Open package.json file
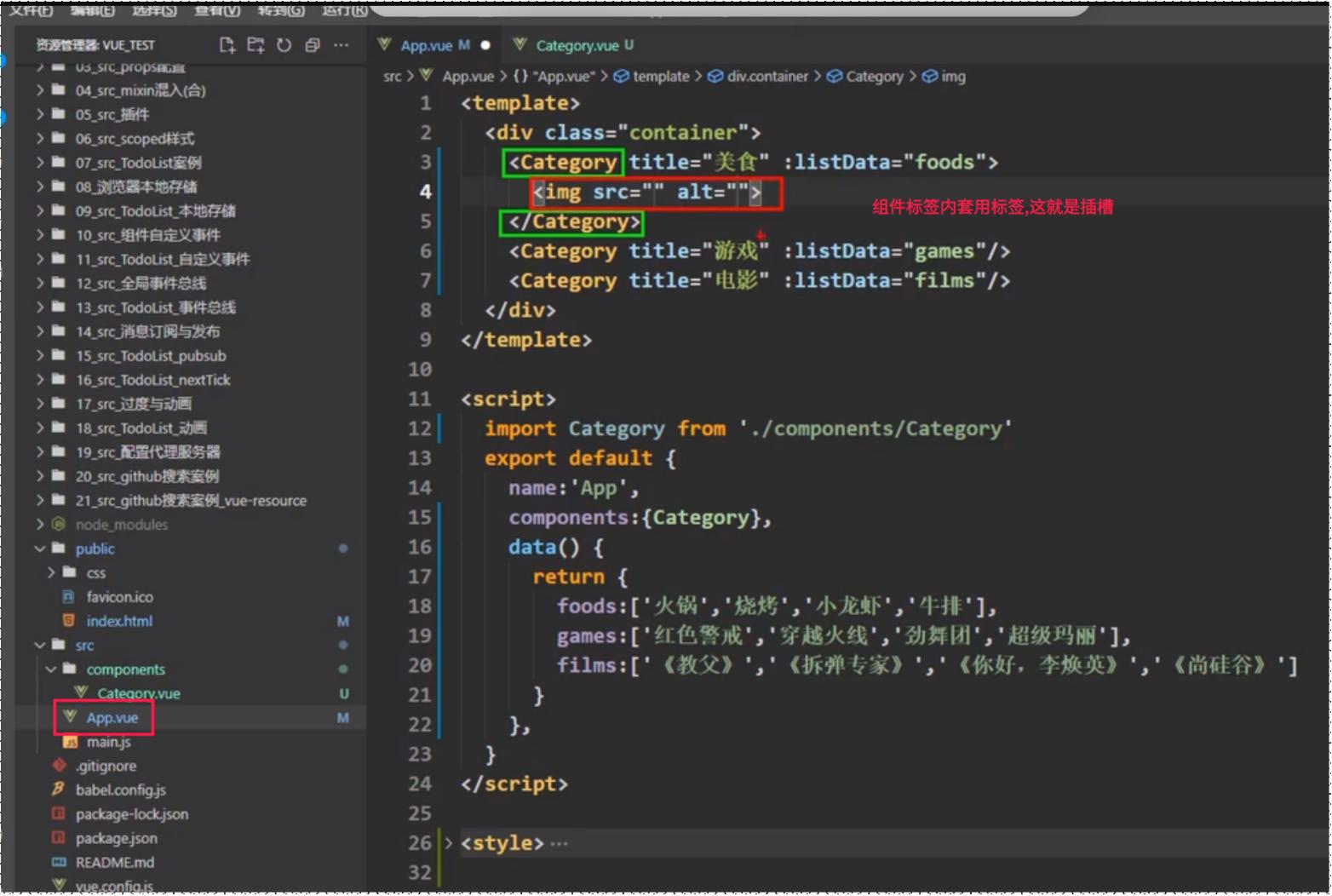1332x896 pixels. [116, 838]
